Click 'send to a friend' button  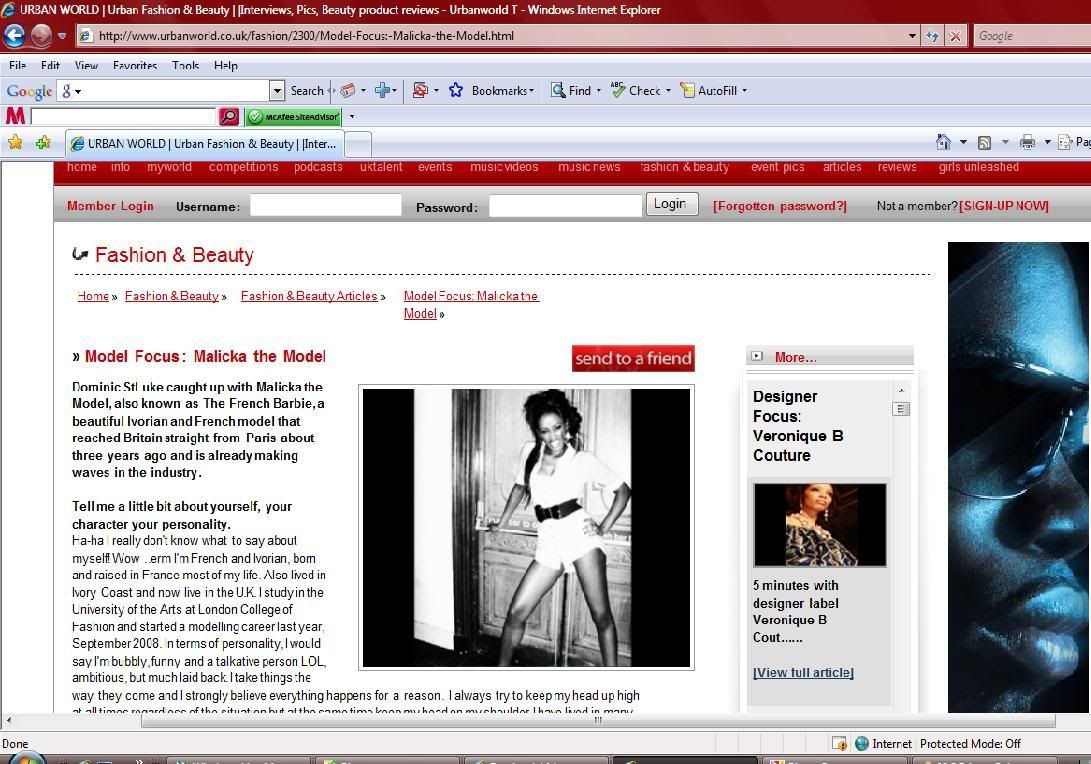point(633,358)
